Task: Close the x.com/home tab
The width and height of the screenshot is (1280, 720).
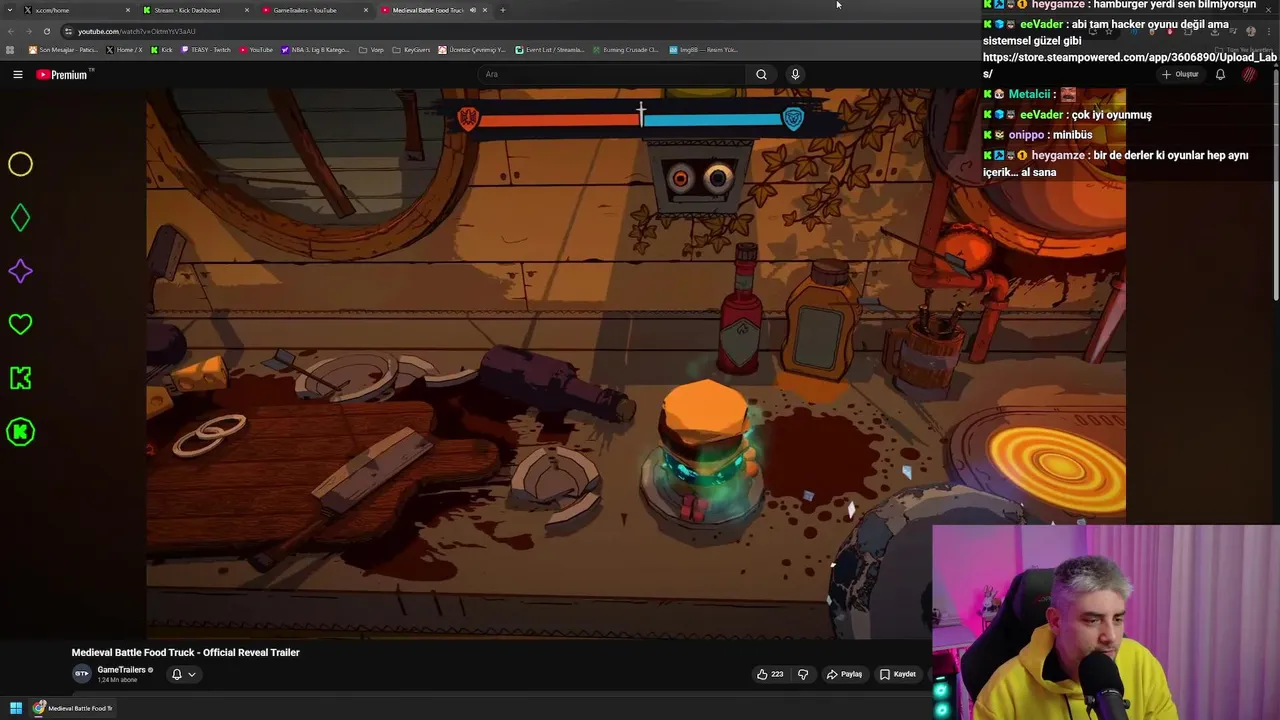Action: 128,10
